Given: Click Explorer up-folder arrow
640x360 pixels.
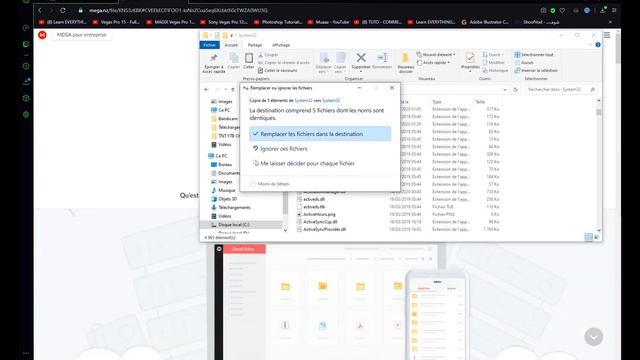Looking at the screenshot, I should [x=233, y=89].
